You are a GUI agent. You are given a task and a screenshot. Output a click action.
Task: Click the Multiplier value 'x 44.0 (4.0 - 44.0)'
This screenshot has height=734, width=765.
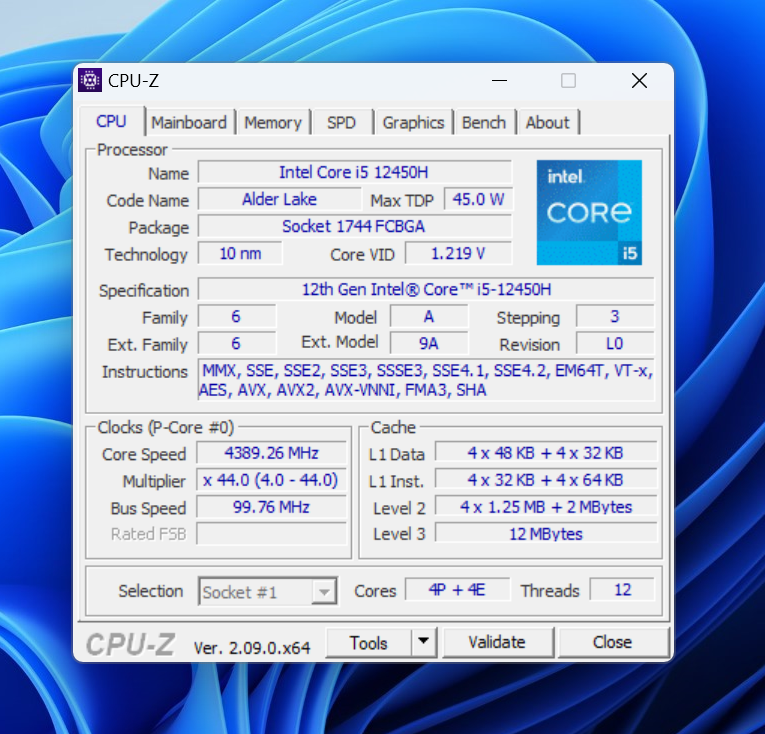coord(271,480)
